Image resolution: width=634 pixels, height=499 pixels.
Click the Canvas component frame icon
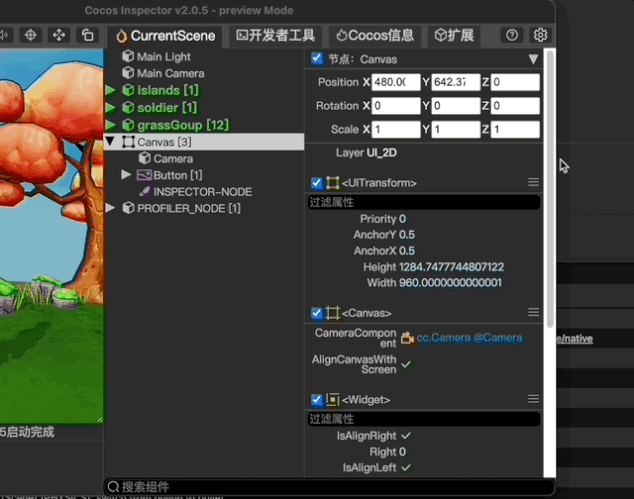tap(332, 313)
